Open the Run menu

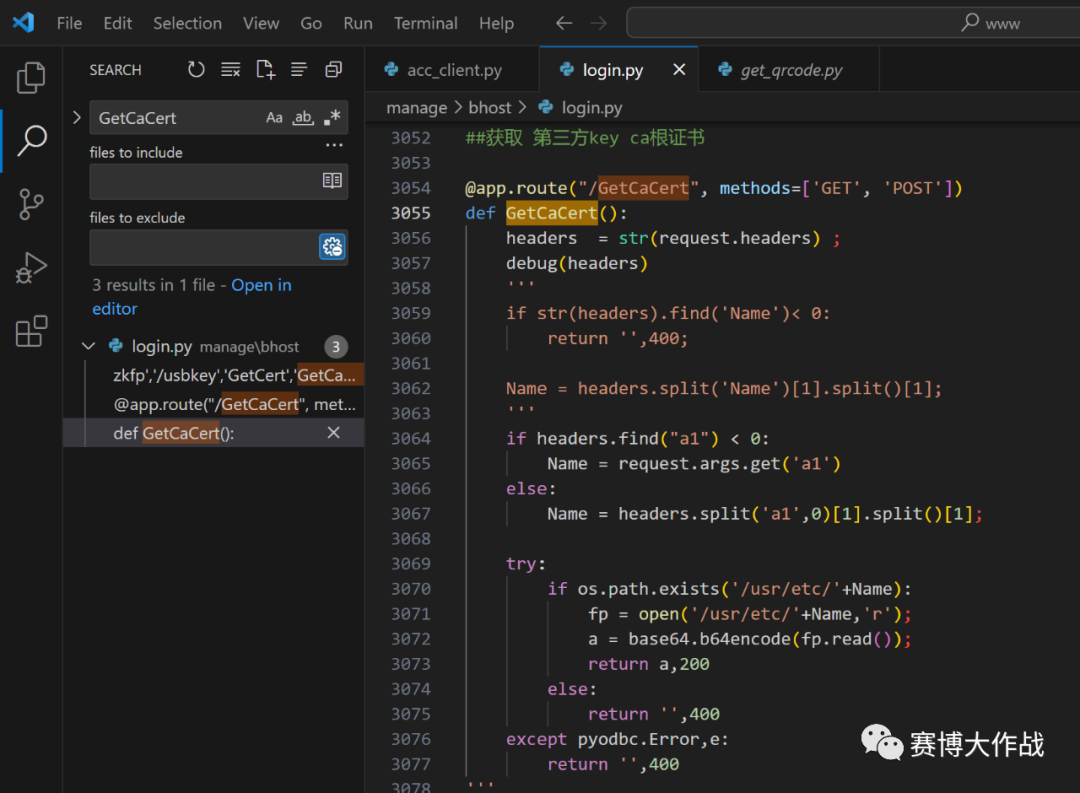coord(358,23)
